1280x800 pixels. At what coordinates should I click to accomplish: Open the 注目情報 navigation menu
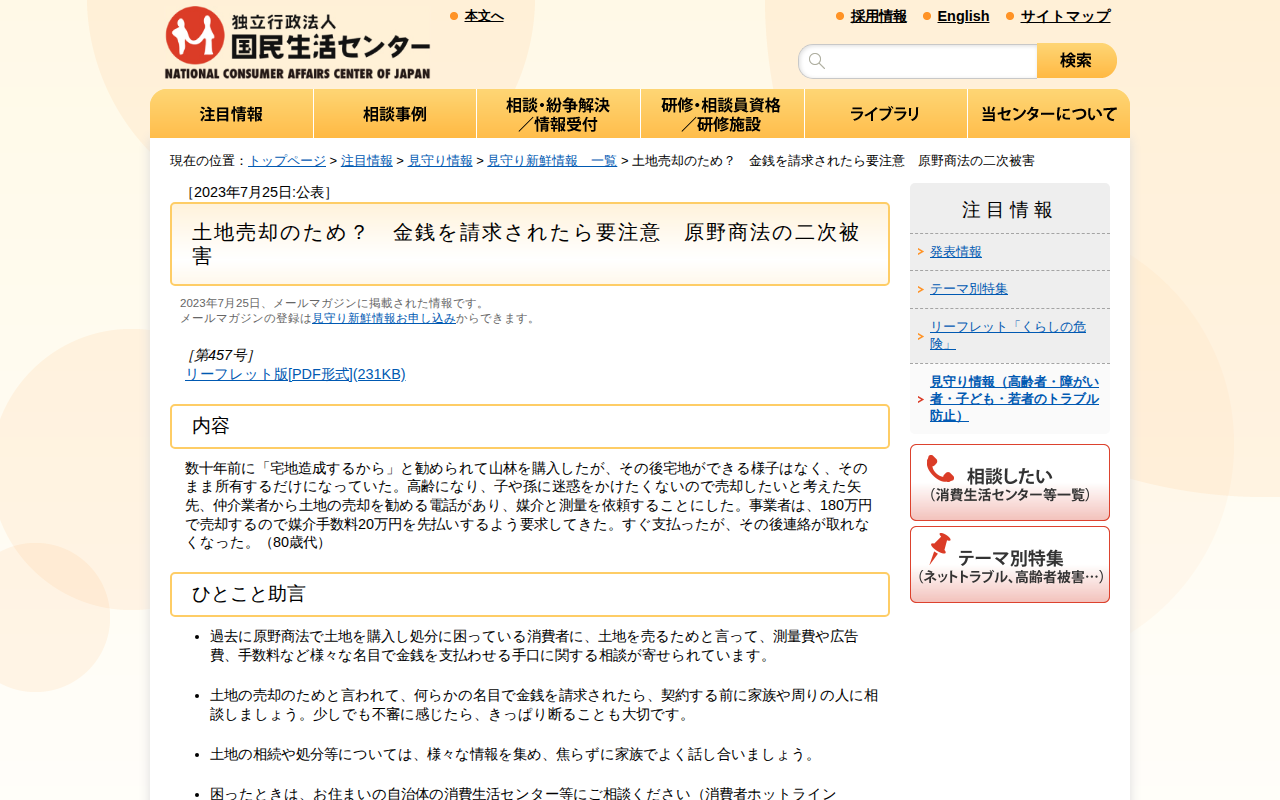tap(232, 114)
